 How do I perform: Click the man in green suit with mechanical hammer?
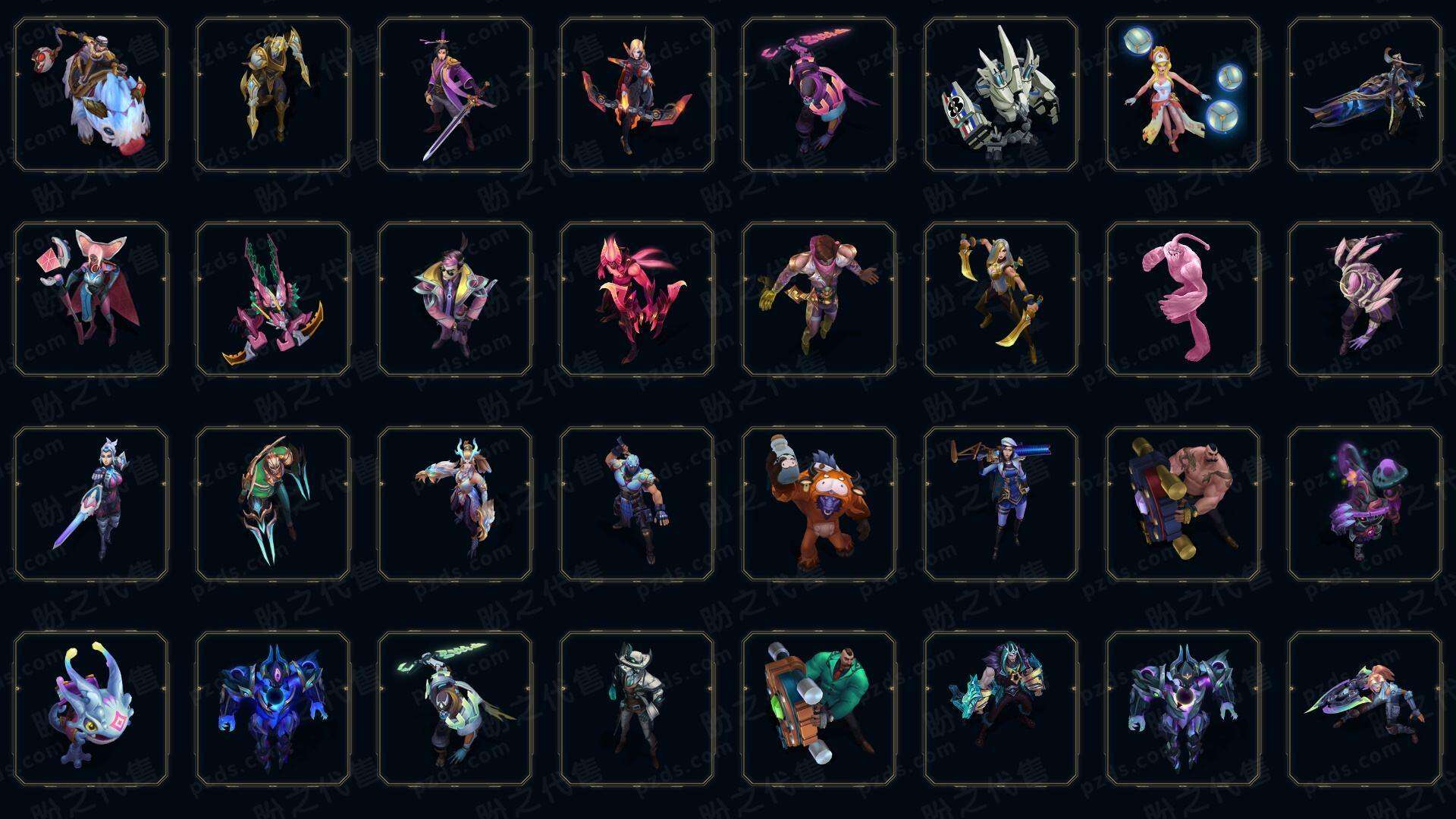(x=819, y=708)
